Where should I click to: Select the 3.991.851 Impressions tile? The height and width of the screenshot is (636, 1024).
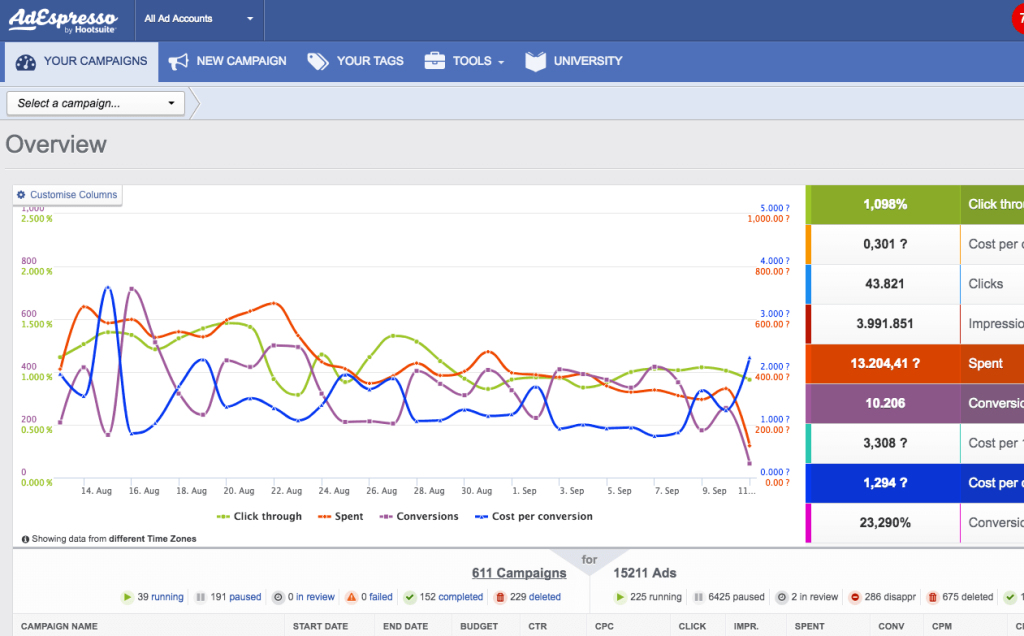pyautogui.click(x=915, y=324)
